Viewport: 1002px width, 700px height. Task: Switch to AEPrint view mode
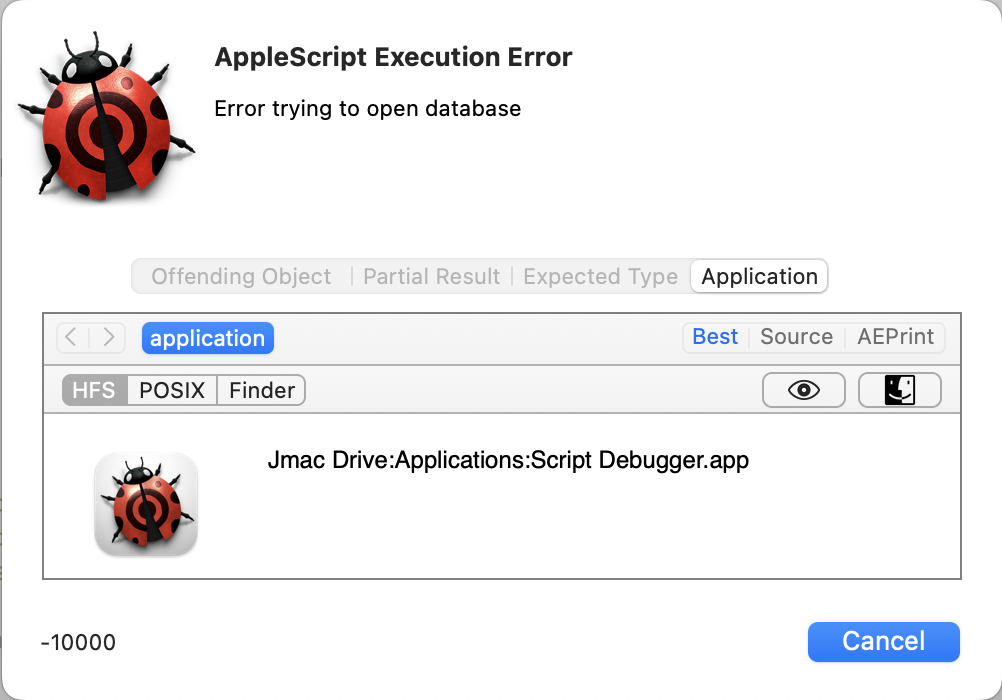pyautogui.click(x=895, y=336)
